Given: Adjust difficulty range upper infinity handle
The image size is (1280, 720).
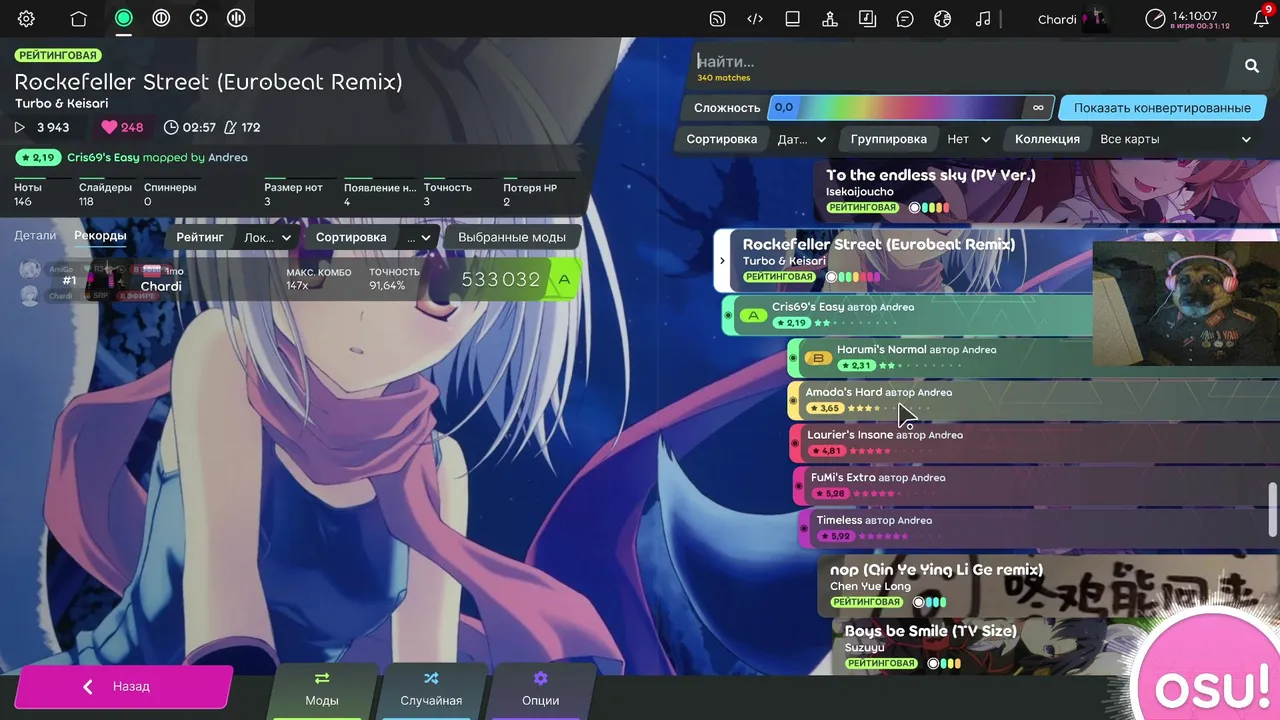Looking at the screenshot, I should [x=1038, y=107].
